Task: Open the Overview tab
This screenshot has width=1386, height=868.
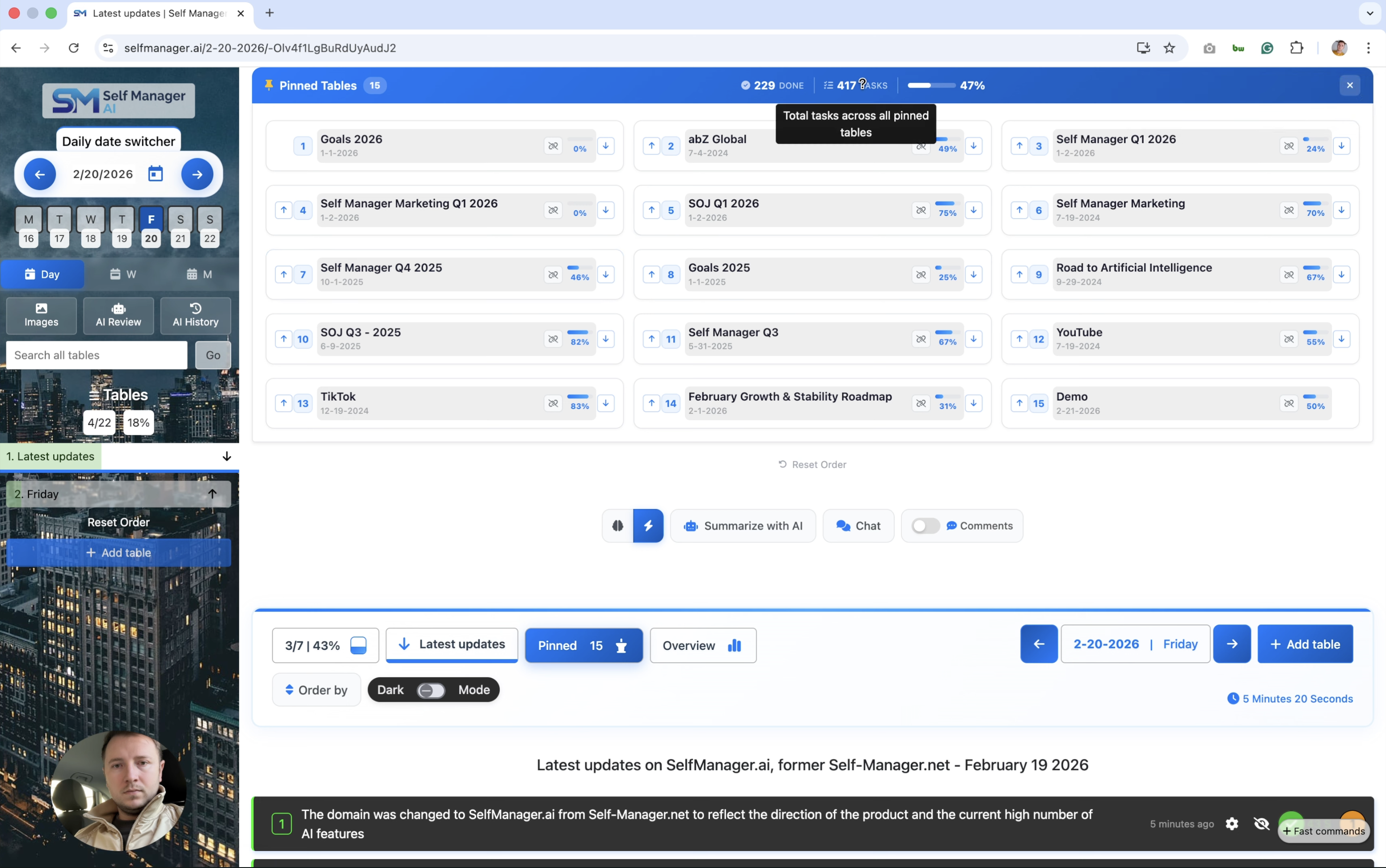Action: click(x=703, y=645)
